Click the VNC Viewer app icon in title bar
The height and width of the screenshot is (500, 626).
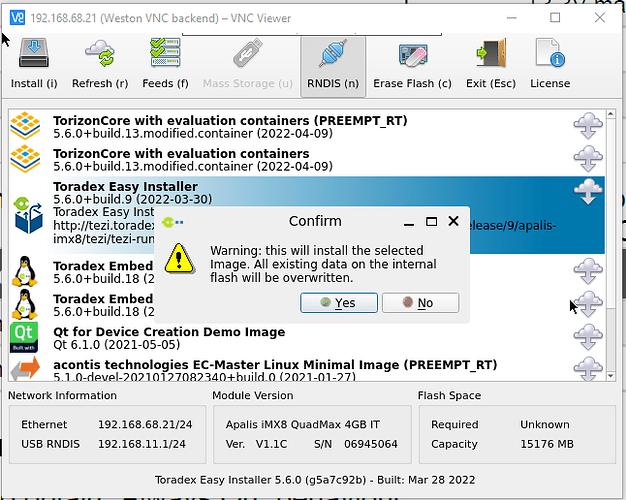click(18, 18)
